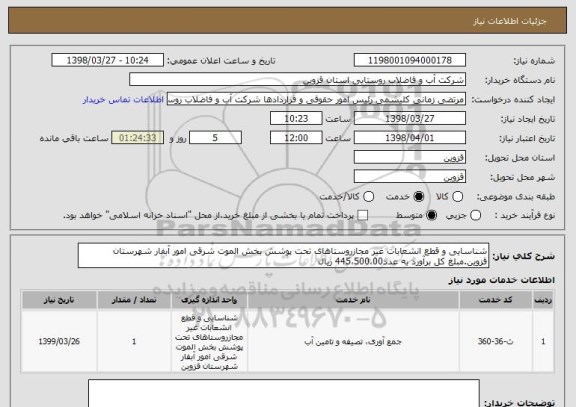Click the creation date field 1398/03/27

coord(410,118)
